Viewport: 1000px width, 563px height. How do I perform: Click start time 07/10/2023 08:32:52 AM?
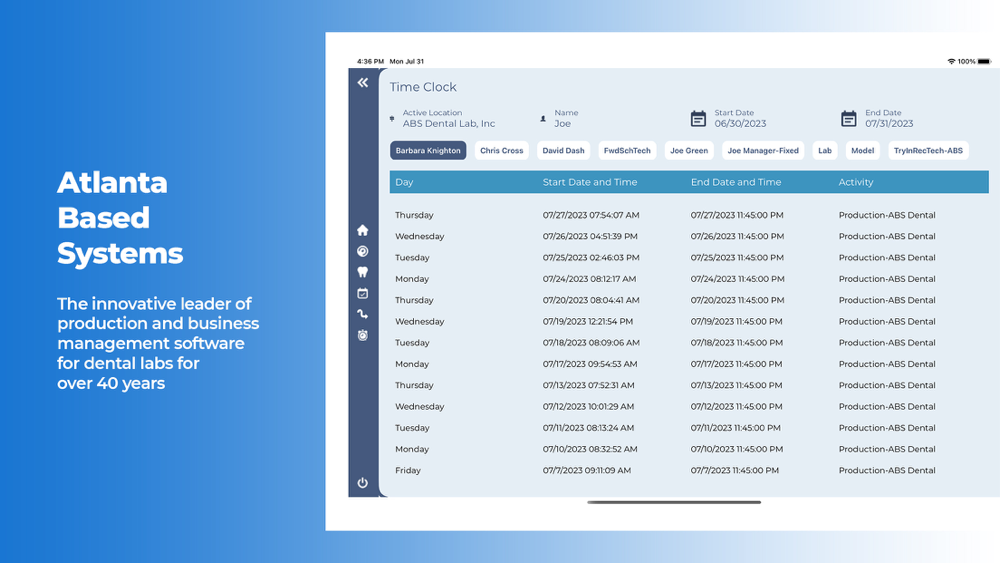point(590,449)
